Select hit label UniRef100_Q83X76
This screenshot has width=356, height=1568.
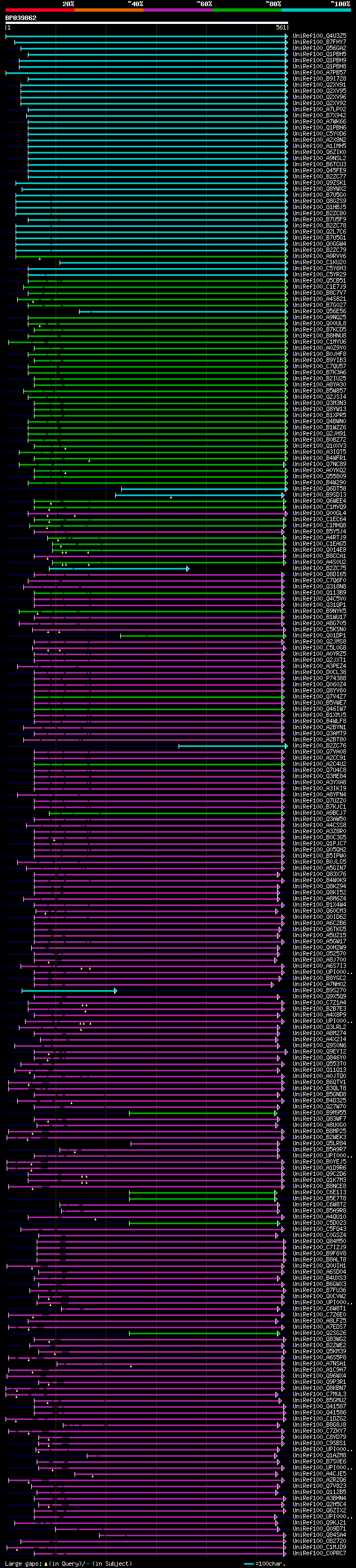click(x=319, y=874)
